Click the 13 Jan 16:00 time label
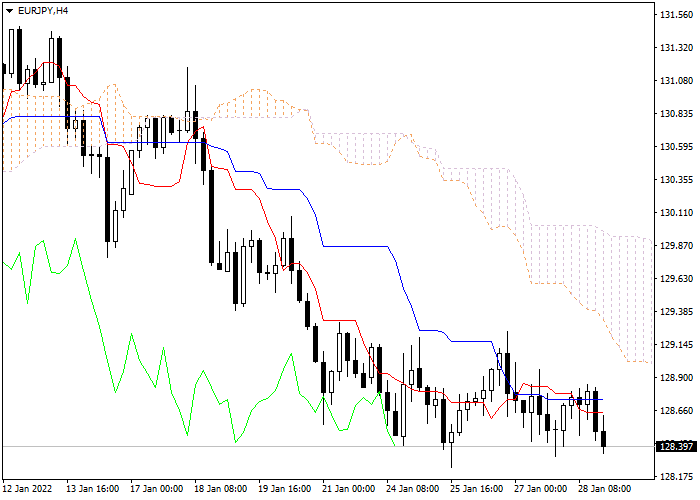The height and width of the screenshot is (500, 700). click(93, 489)
